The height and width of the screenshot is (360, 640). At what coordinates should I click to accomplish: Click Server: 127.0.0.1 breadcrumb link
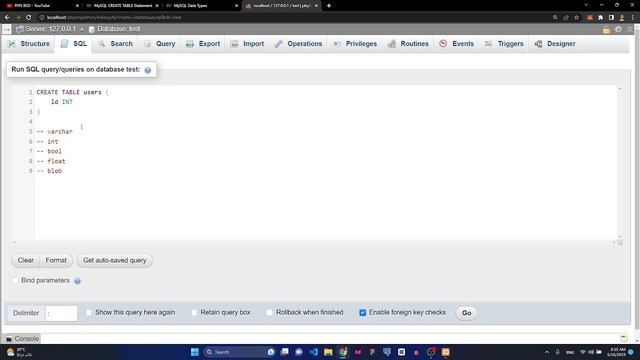click(50, 29)
